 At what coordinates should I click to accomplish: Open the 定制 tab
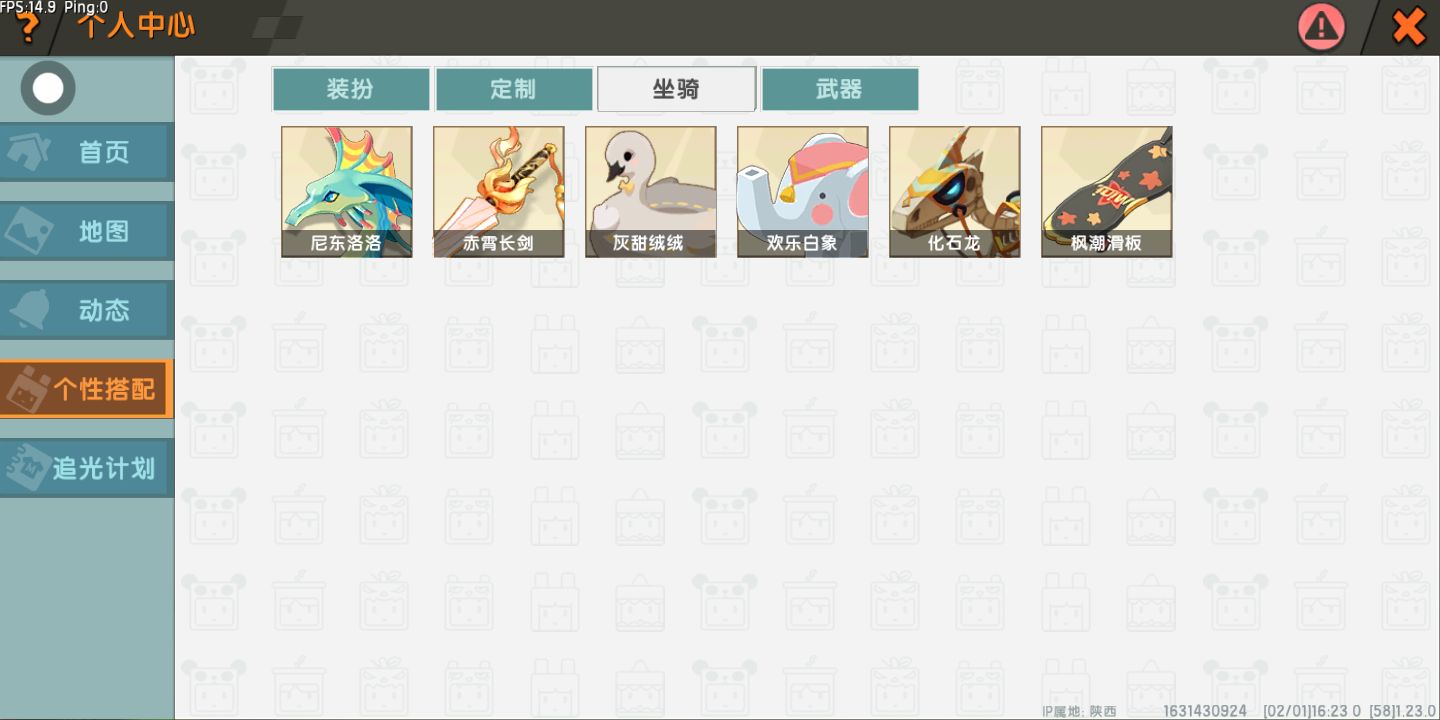[x=514, y=89]
